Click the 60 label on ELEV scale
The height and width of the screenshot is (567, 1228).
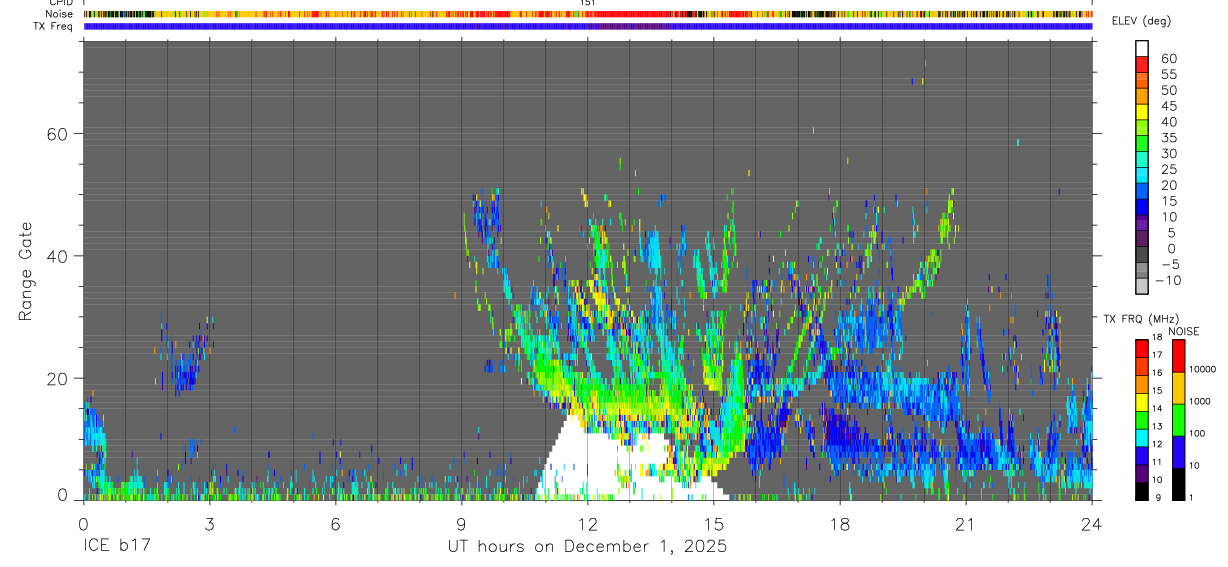[x=1168, y=59]
